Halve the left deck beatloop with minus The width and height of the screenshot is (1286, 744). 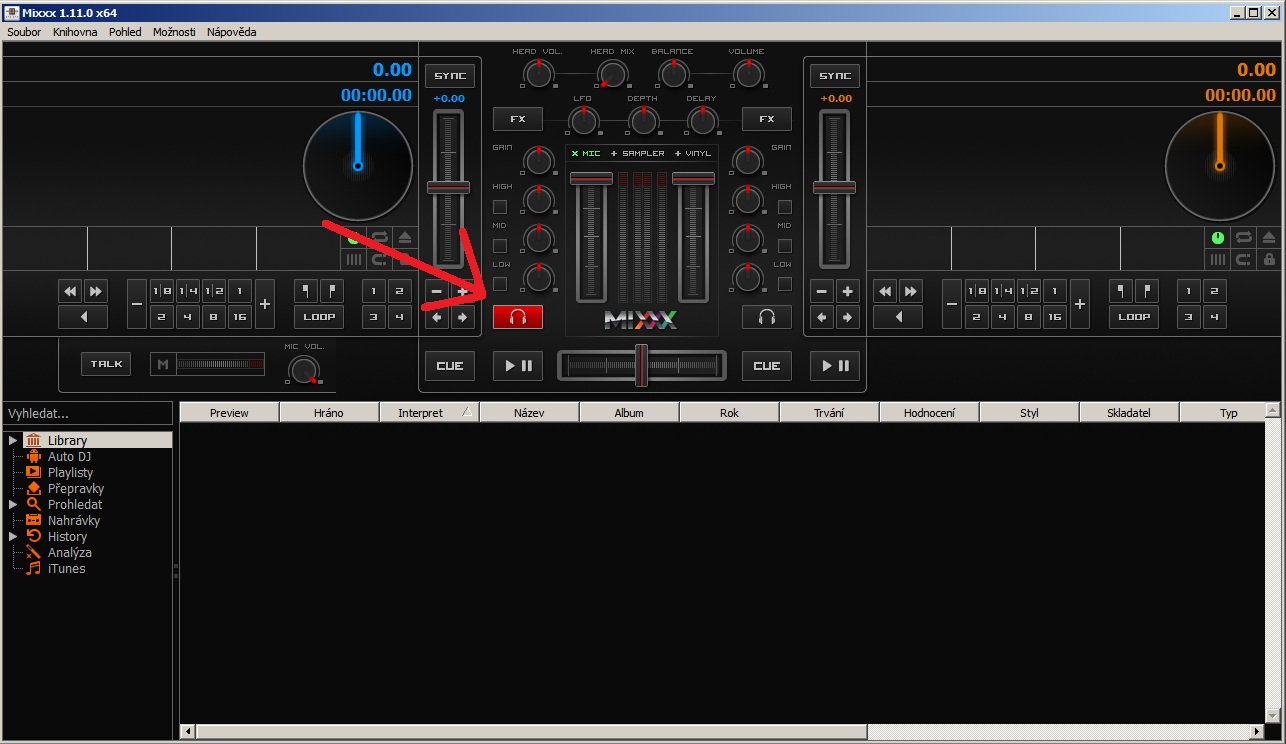tap(138, 304)
